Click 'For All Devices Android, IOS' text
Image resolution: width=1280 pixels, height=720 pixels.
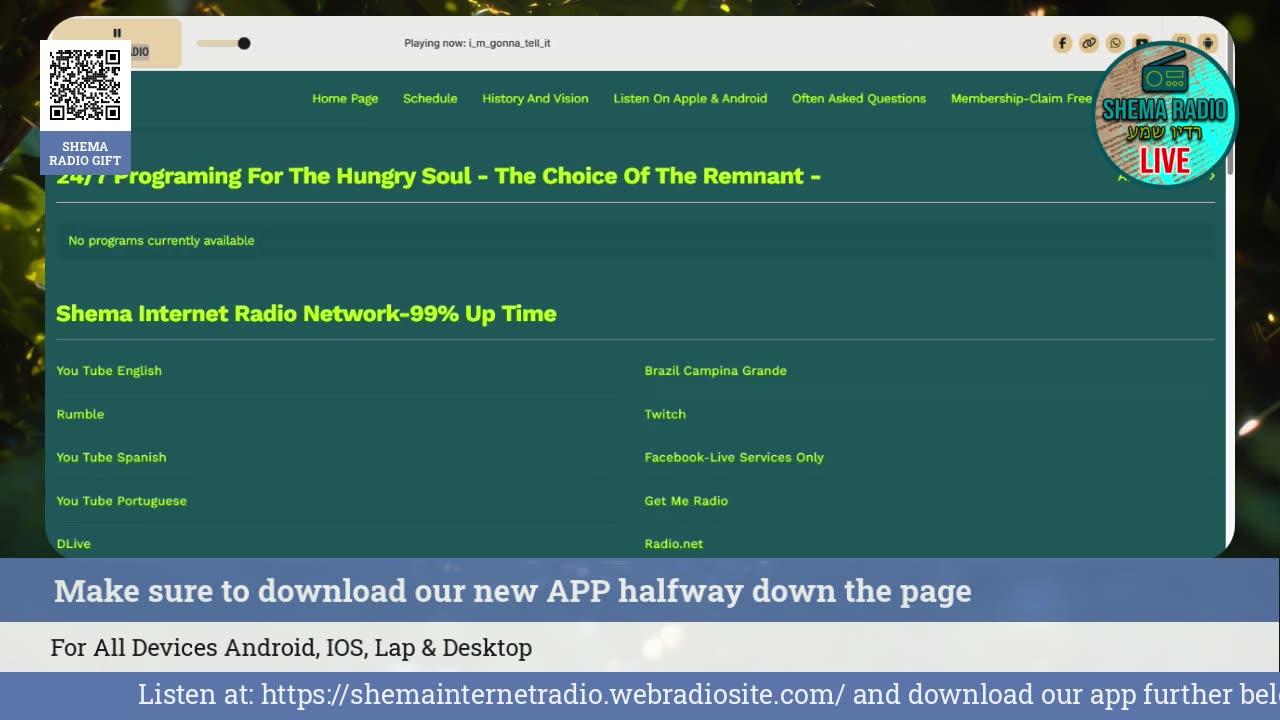(x=291, y=647)
